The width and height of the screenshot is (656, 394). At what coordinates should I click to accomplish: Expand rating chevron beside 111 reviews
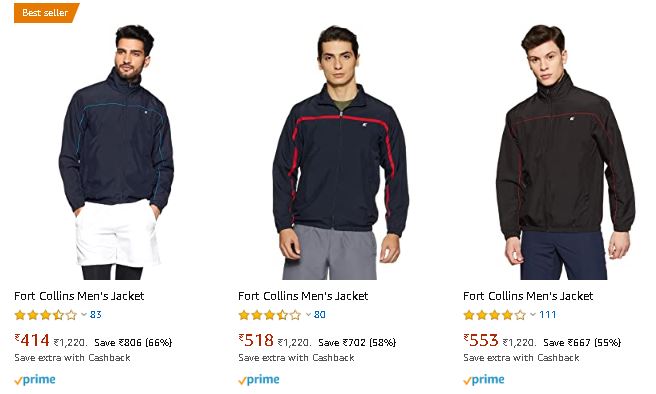pos(533,315)
